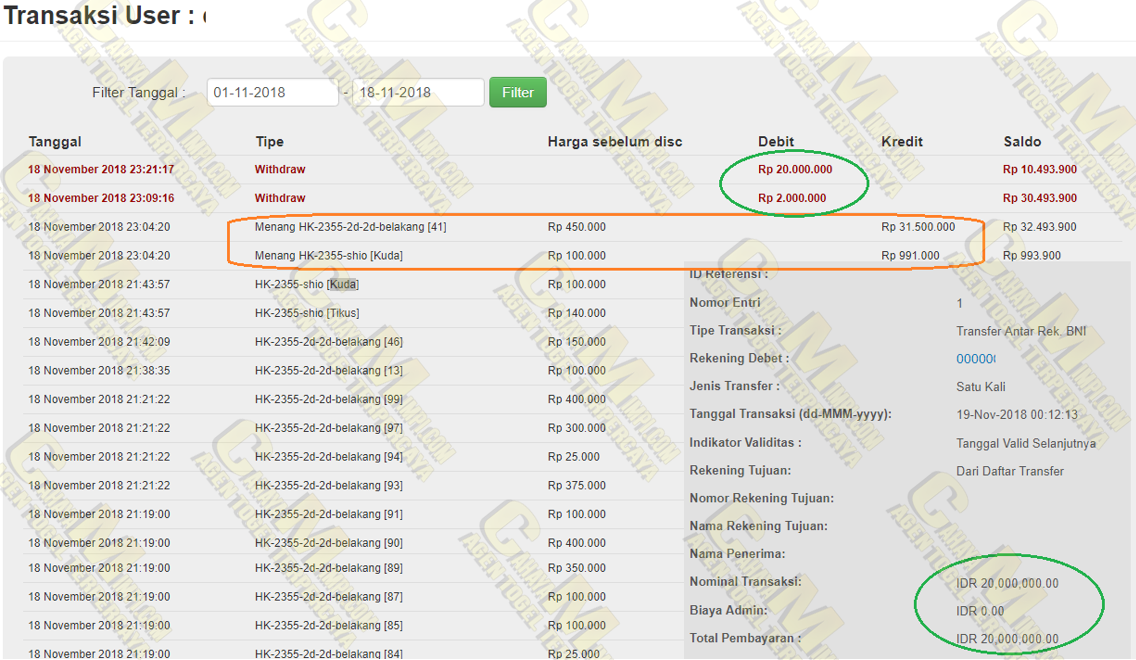Viewport: 1136px width, 660px height.
Task: Select the Withdraw entry at 23:21:17
Action: coord(280,170)
